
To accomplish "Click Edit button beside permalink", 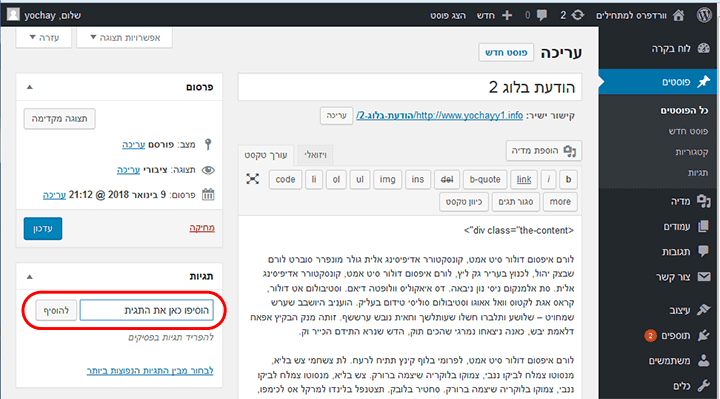I will pyautogui.click(x=337, y=116).
